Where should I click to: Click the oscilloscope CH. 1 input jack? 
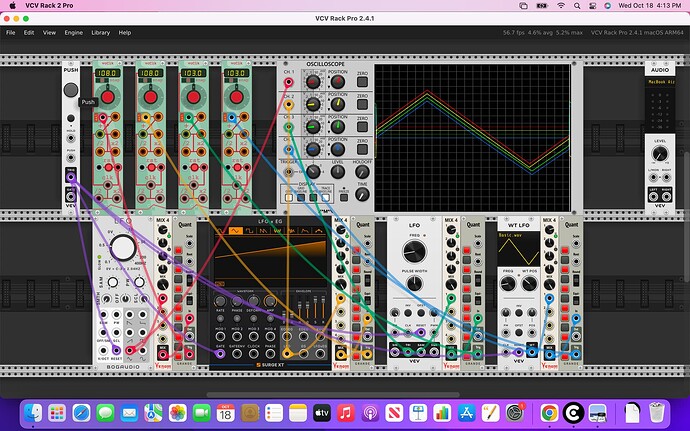click(x=288, y=82)
